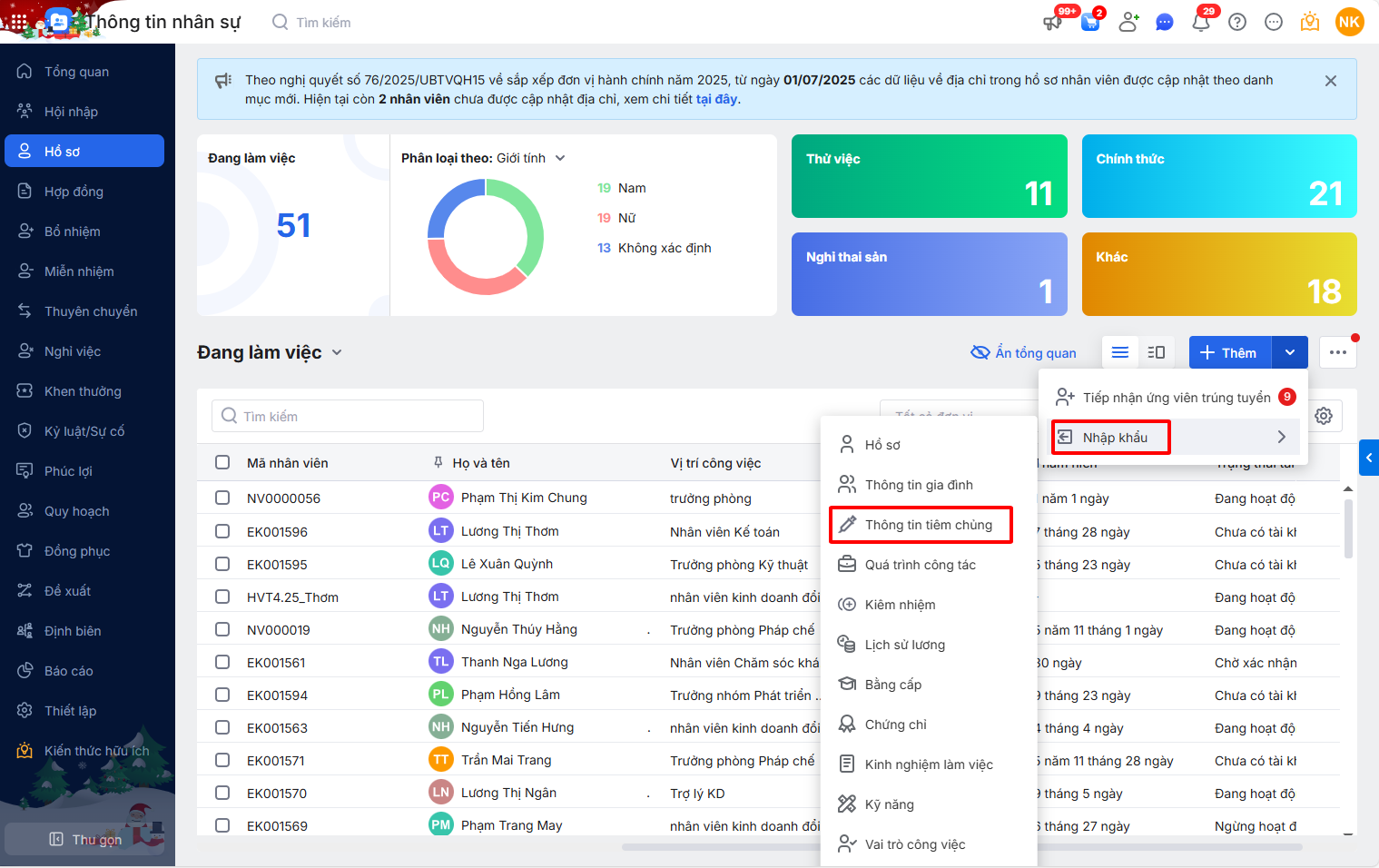This screenshot has height=868, width=1379.
Task: Open the three-dot more options button
Action: pos(1338,352)
